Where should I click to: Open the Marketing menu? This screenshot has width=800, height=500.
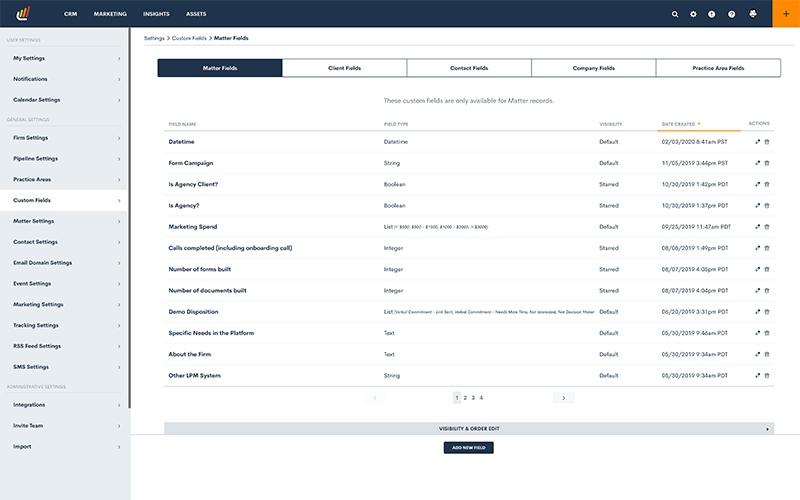click(110, 14)
